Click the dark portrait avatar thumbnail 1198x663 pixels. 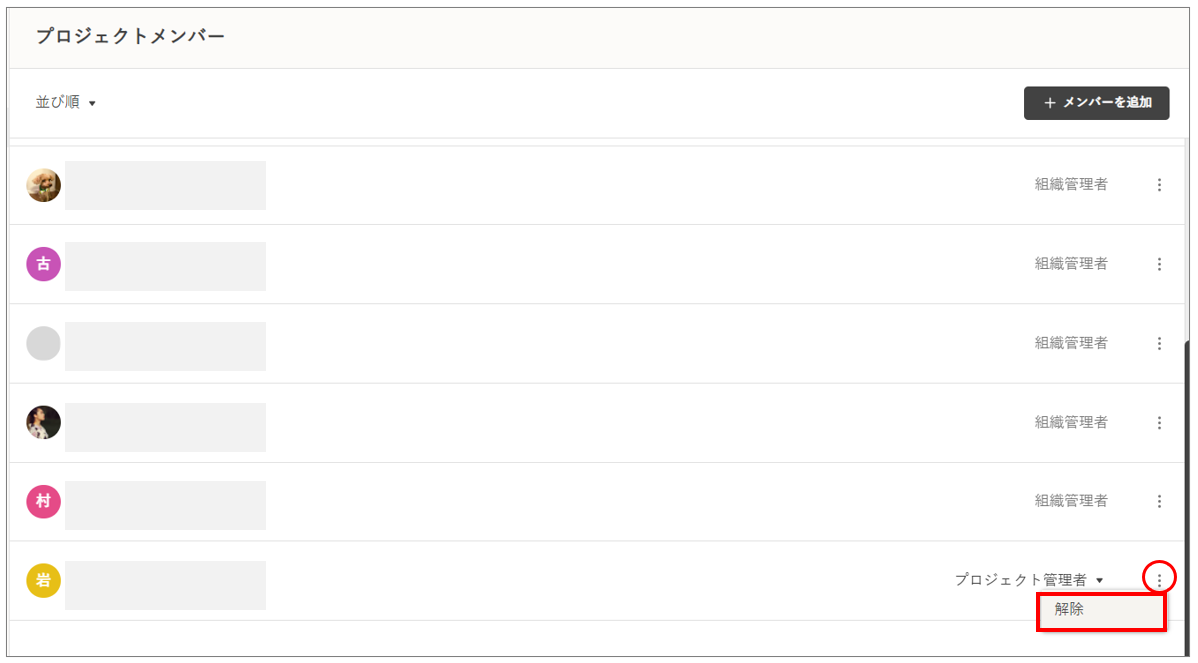(43, 422)
